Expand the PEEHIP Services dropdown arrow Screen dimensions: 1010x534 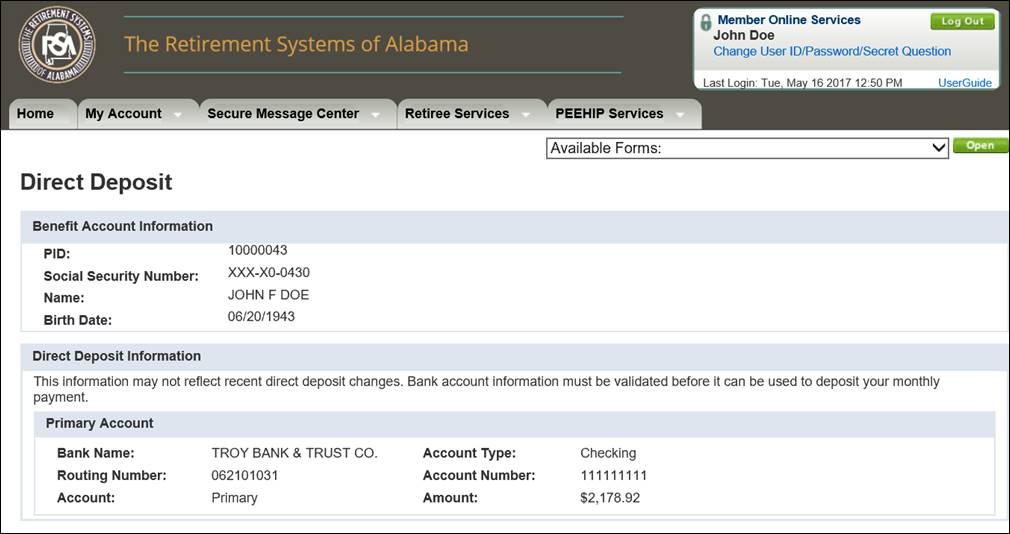click(x=680, y=115)
